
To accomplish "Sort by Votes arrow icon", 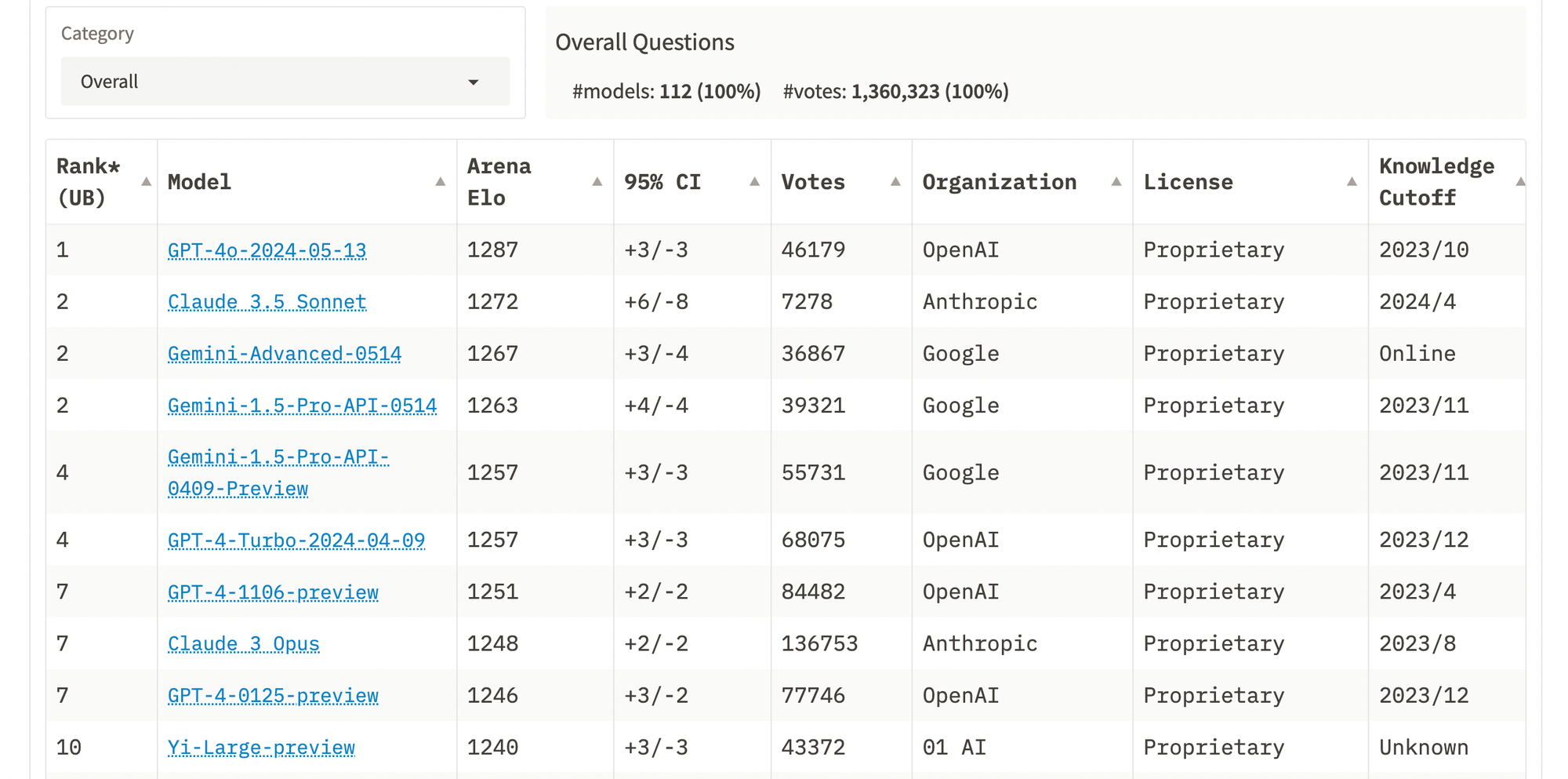I will click(x=895, y=182).
